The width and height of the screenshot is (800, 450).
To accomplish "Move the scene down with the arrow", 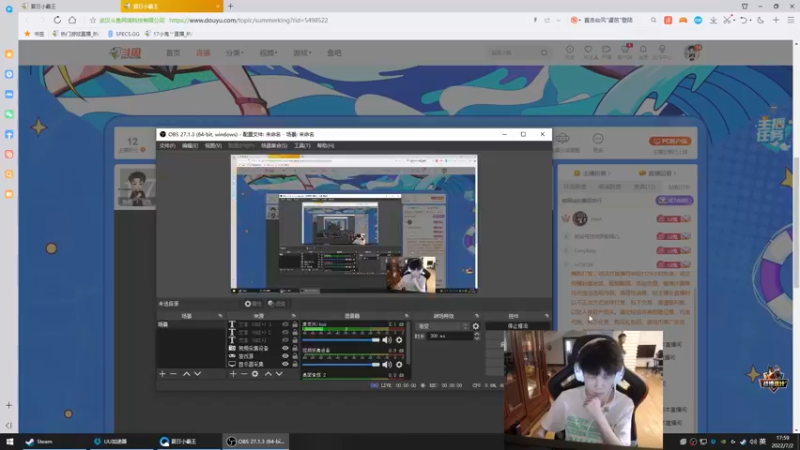I will tap(197, 374).
